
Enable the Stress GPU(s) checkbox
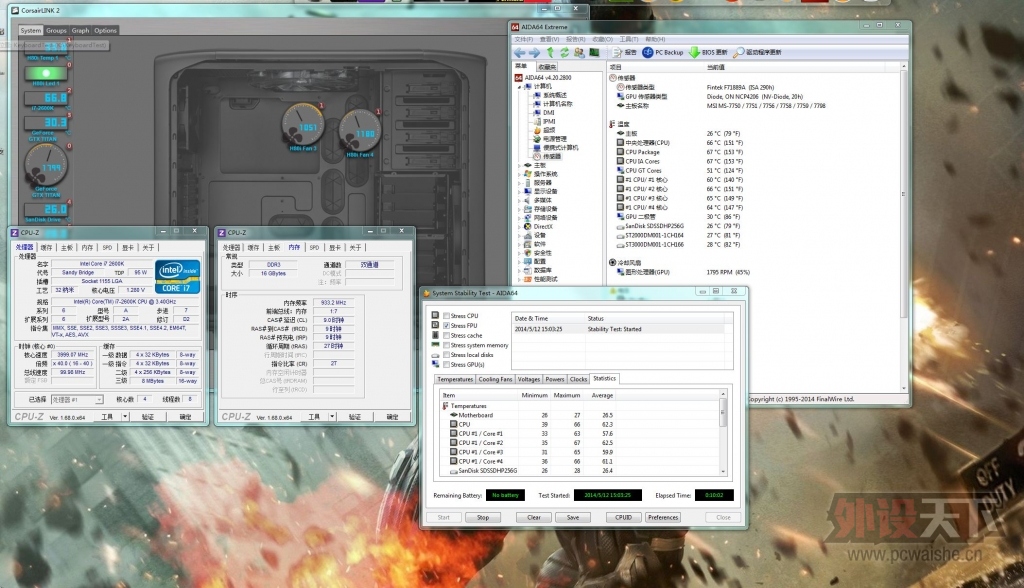(446, 365)
